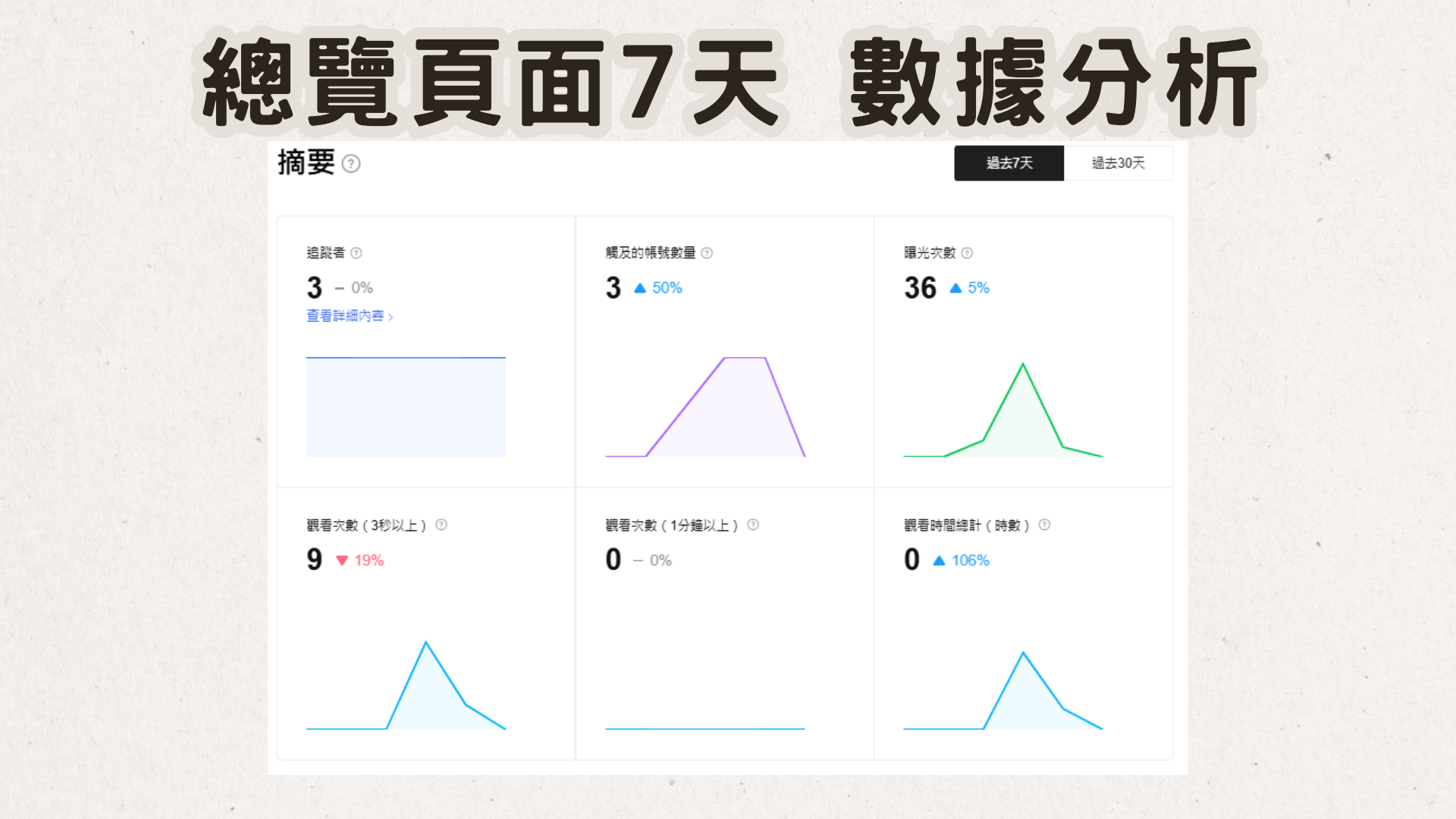The width and height of the screenshot is (1456, 819).
Task: Click help icon beside 曝光次數
Action: click(x=967, y=253)
